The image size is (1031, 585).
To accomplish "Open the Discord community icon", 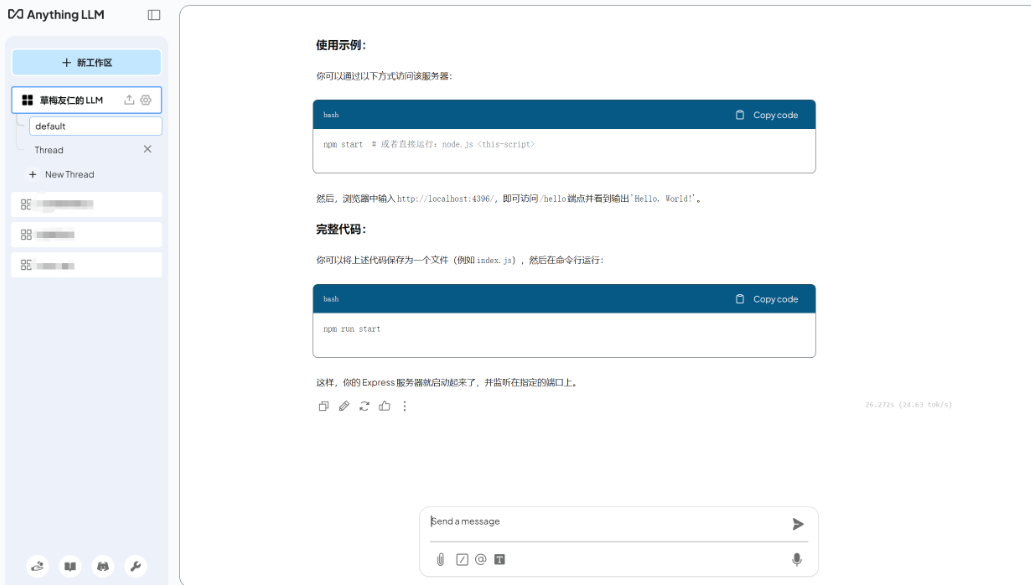I will pyautogui.click(x=103, y=566).
